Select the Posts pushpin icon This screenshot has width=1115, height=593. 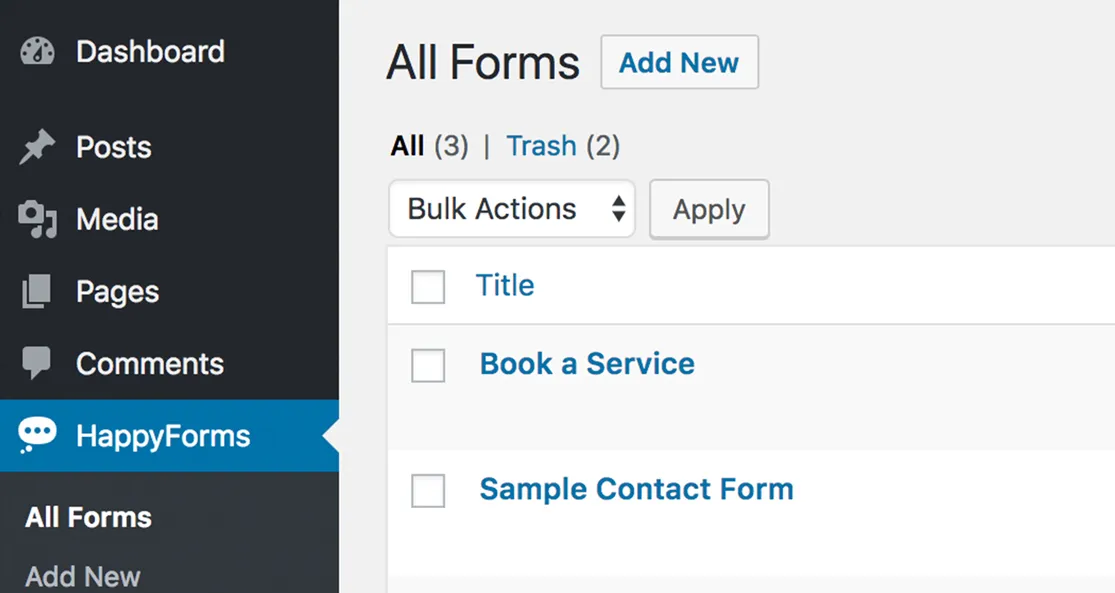(x=36, y=146)
